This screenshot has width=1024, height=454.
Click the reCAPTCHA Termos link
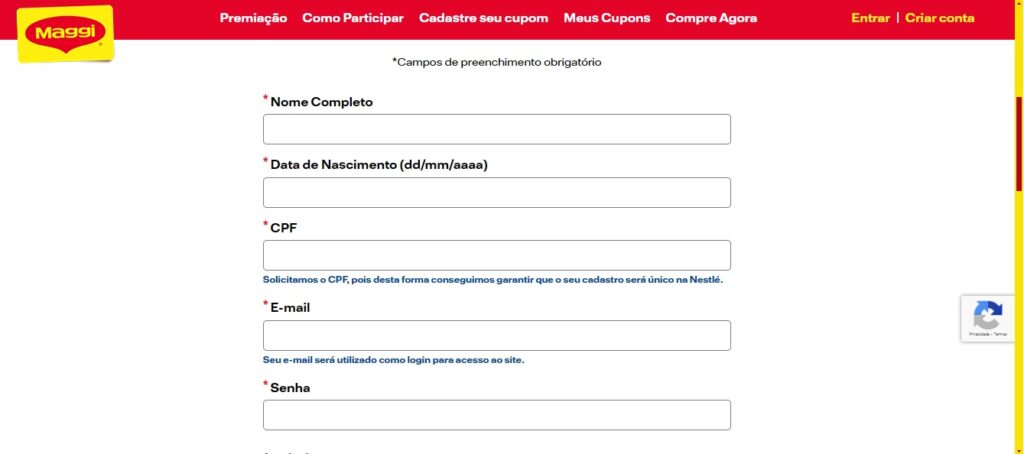coord(999,336)
